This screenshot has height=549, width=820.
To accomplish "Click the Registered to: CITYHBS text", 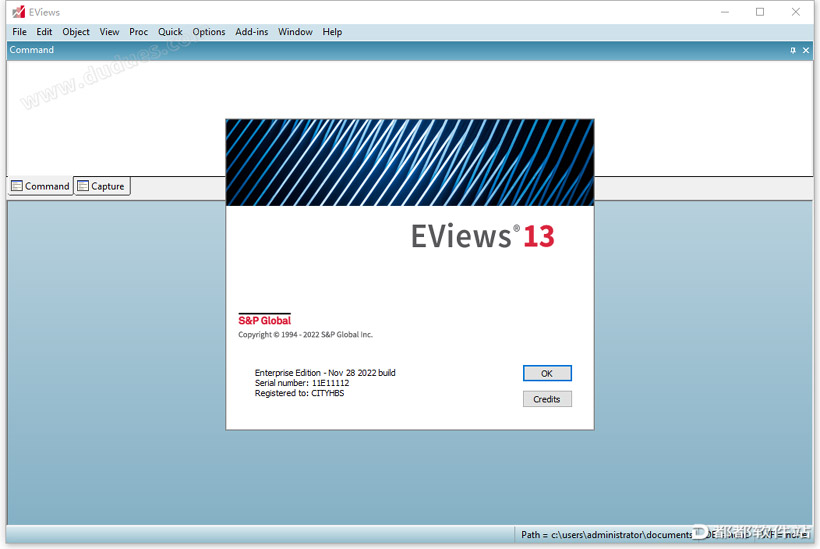I will tap(299, 393).
